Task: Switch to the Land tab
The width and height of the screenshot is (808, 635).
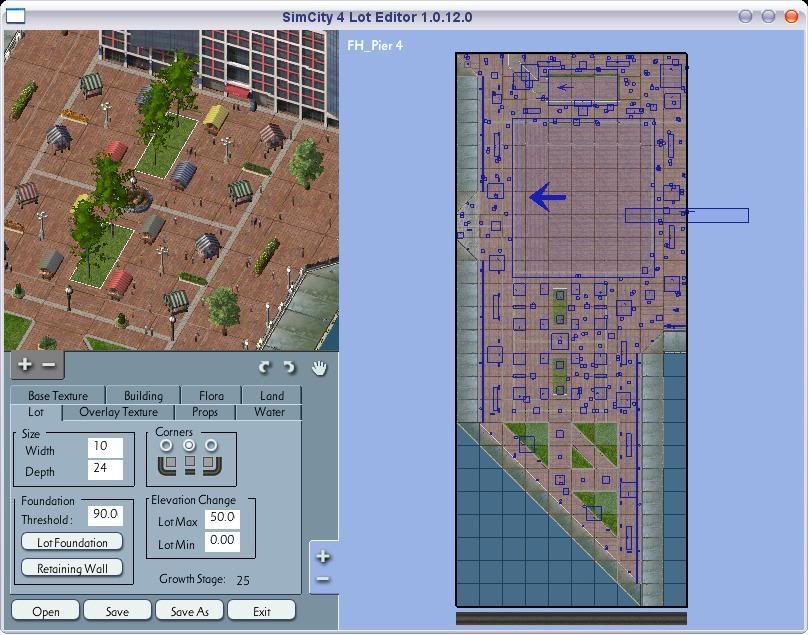Action: pos(272,395)
